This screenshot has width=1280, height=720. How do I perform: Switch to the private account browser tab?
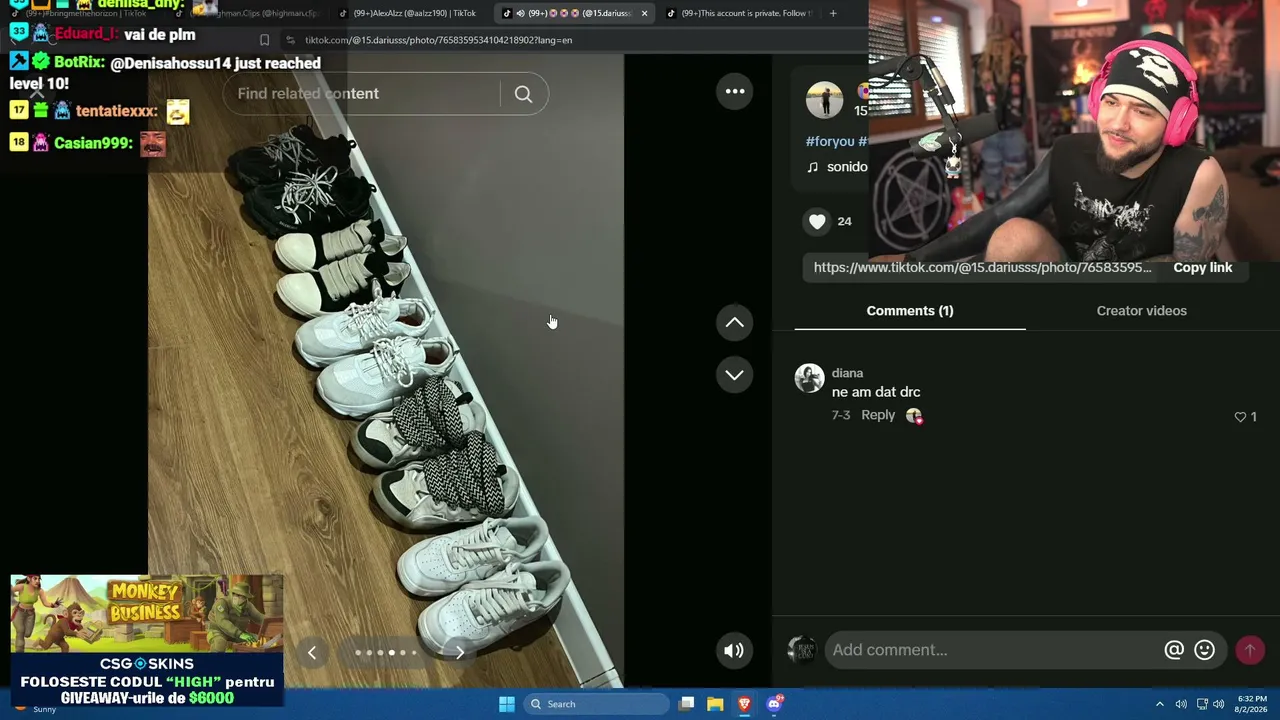pos(740,13)
